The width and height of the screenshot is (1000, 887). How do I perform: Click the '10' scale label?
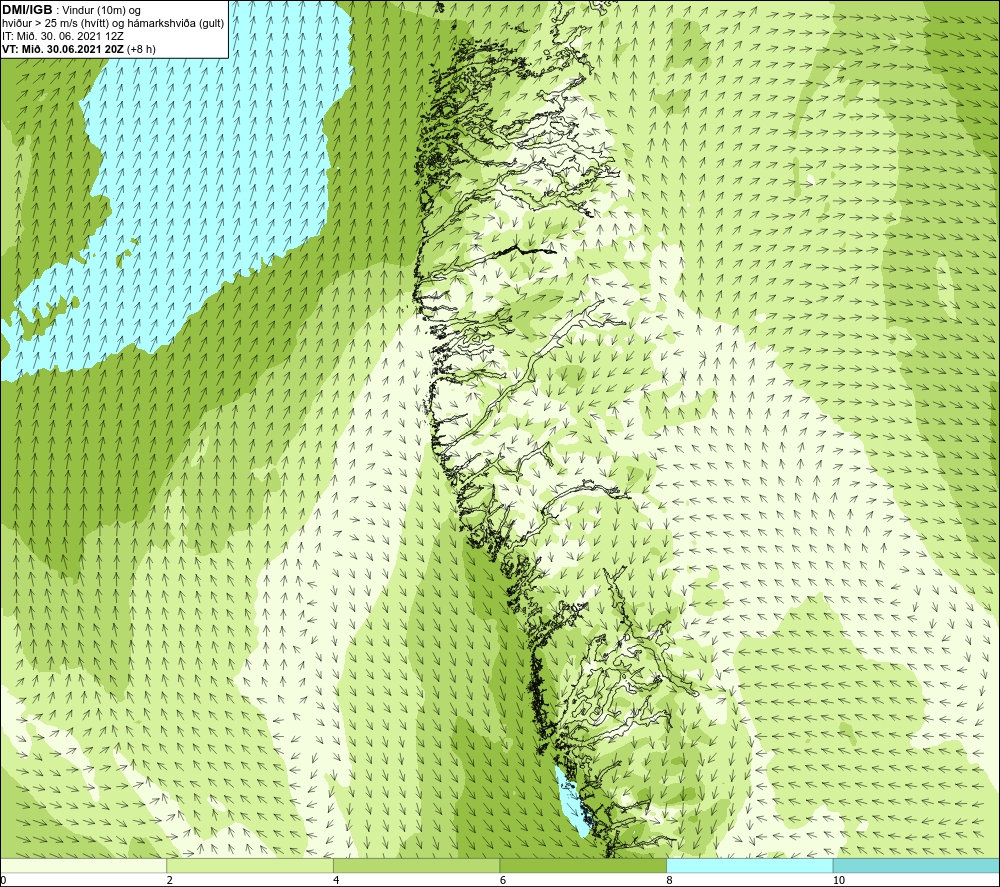(839, 880)
